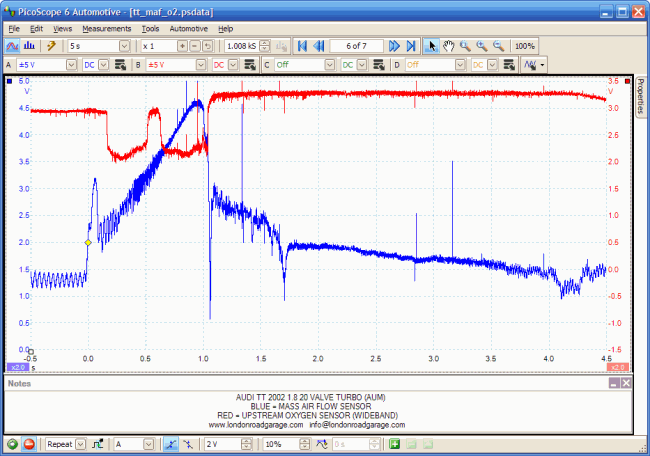Image resolution: width=650 pixels, height=456 pixels.
Task: Toggle falling edge trigger button
Action: click(x=189, y=443)
